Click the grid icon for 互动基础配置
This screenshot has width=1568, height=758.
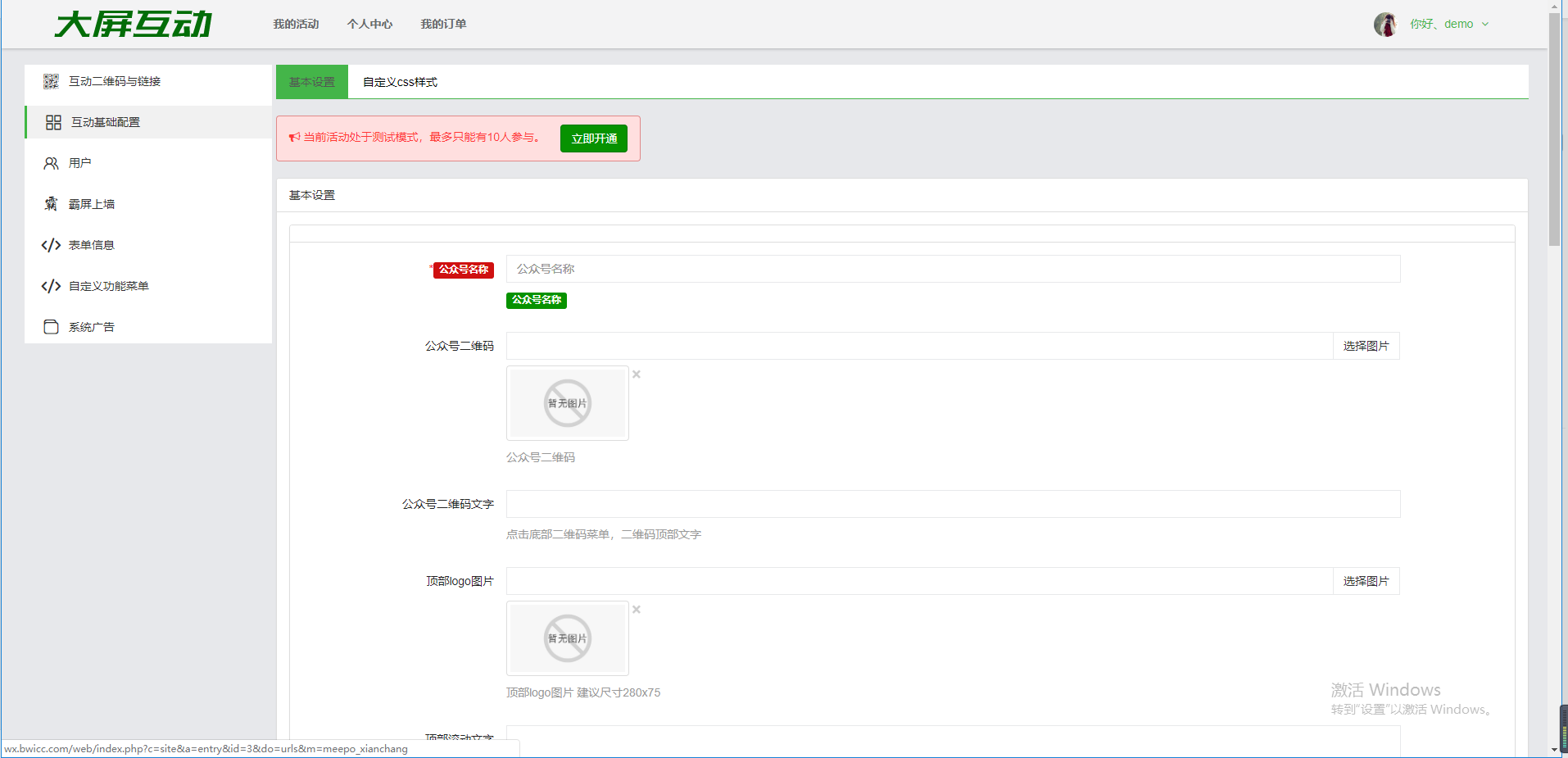[53, 122]
